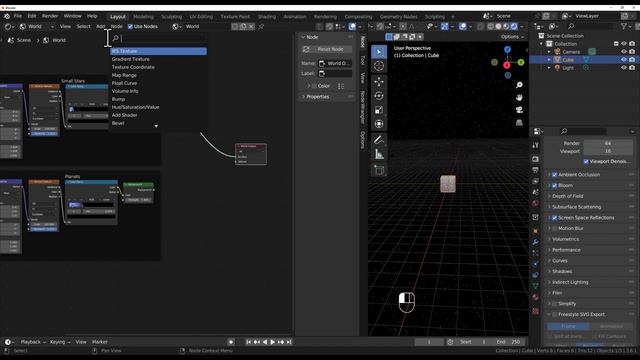Activate the Rotate tool
Image resolution: width=640 pixels, height=360 pixels.
[379, 96]
